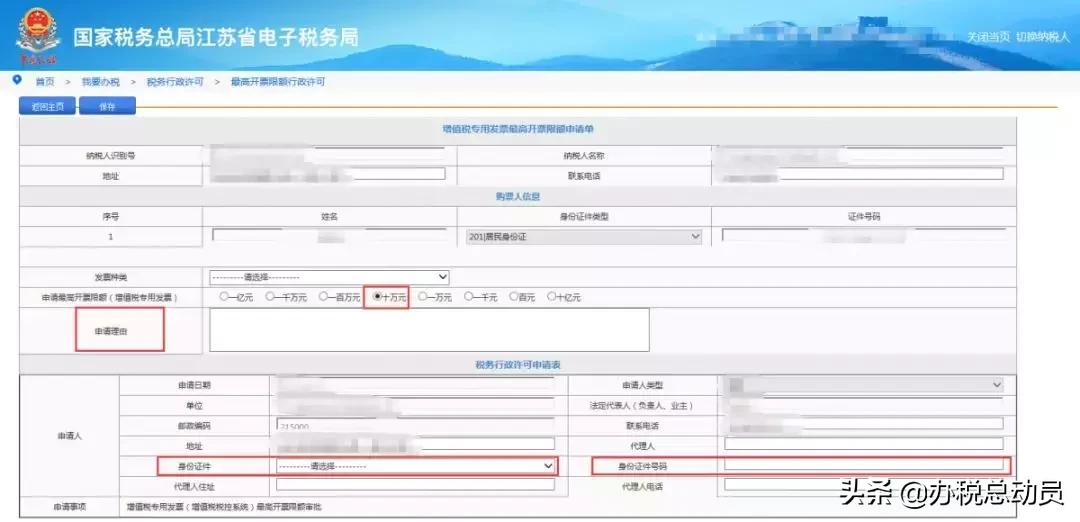Select the 一万元 radio option

click(422, 297)
